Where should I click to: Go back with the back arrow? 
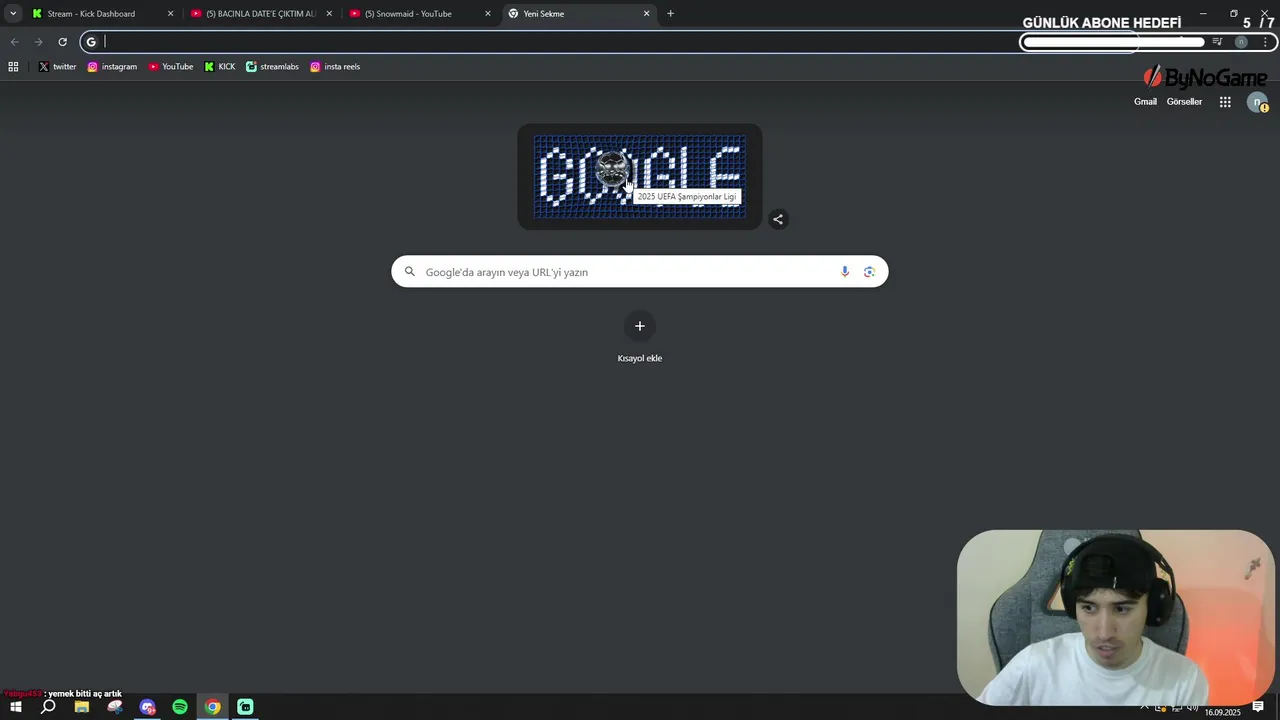coord(14,42)
